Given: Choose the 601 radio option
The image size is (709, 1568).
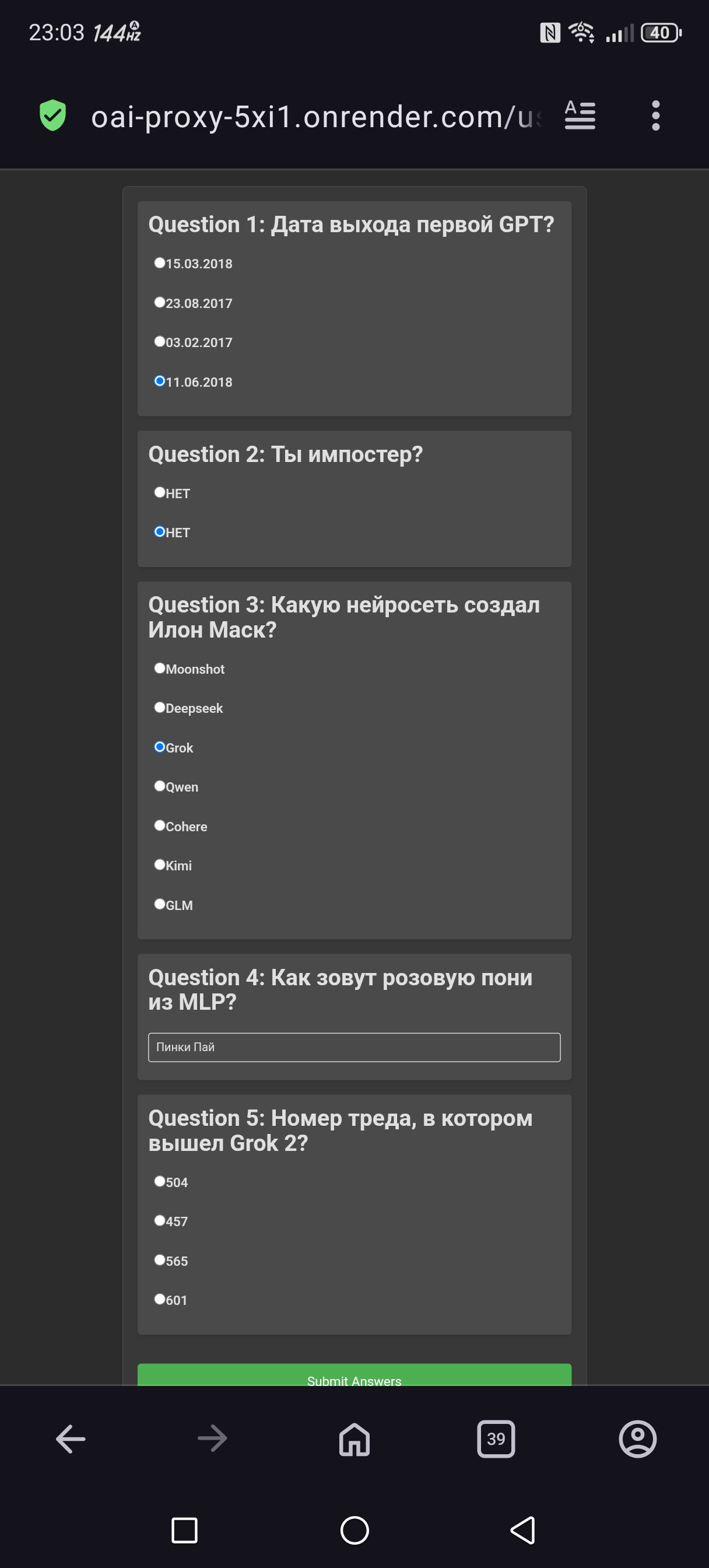Looking at the screenshot, I should pos(159,1300).
